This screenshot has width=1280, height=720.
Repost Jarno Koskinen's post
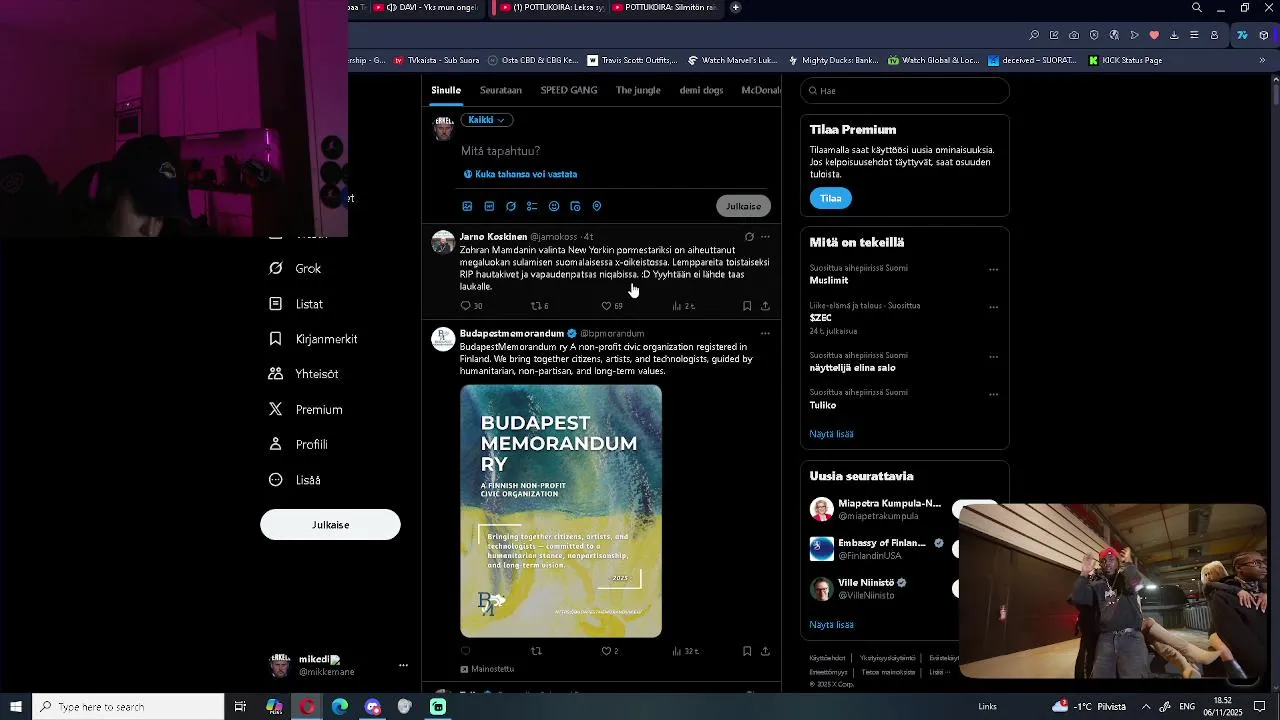[x=536, y=306]
